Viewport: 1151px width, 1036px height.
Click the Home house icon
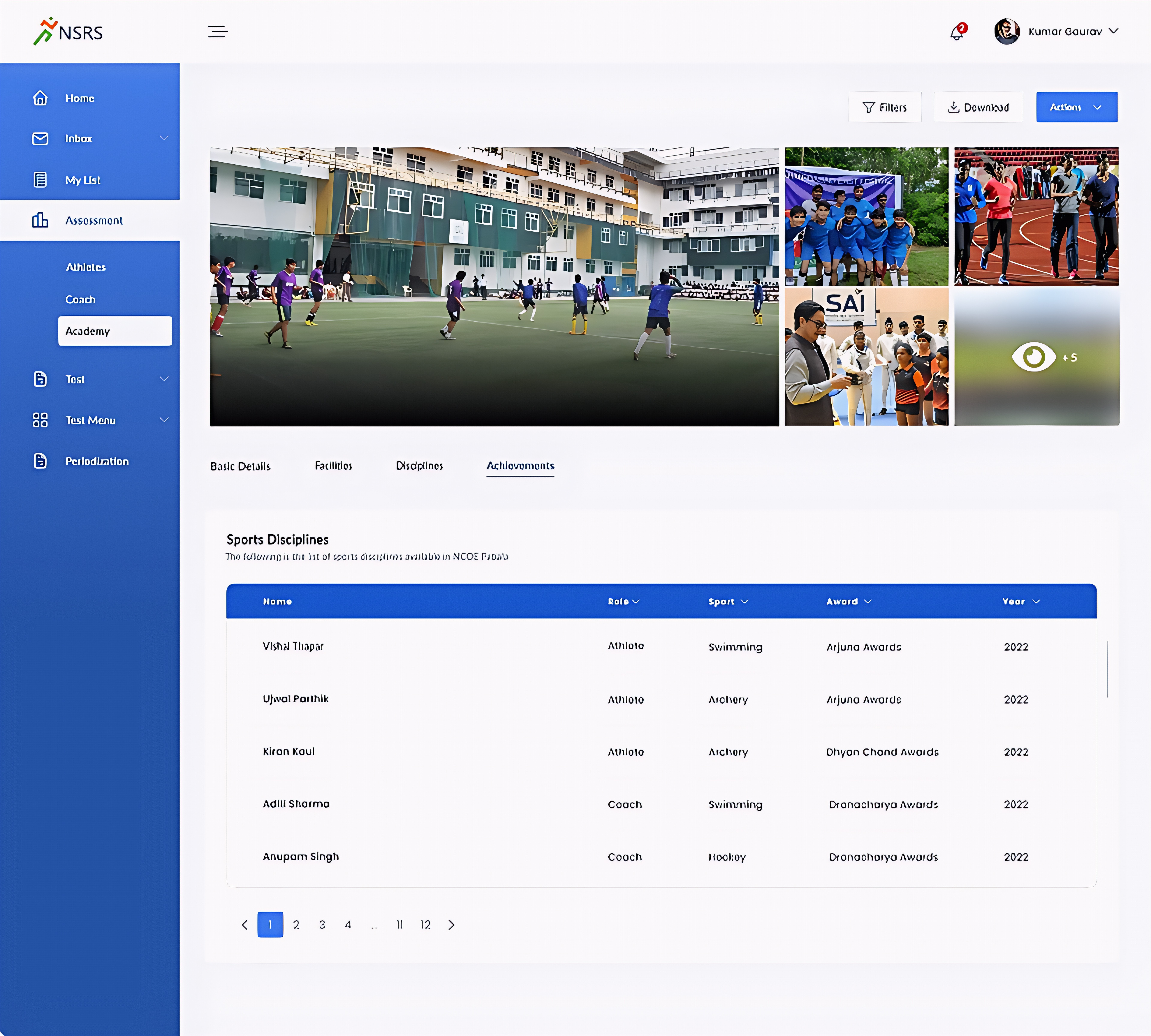(x=40, y=98)
